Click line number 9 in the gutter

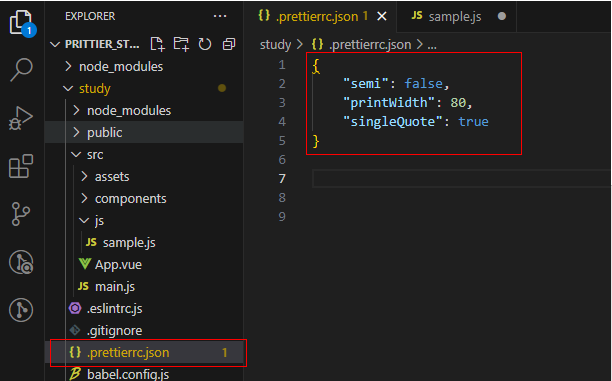(x=282, y=216)
